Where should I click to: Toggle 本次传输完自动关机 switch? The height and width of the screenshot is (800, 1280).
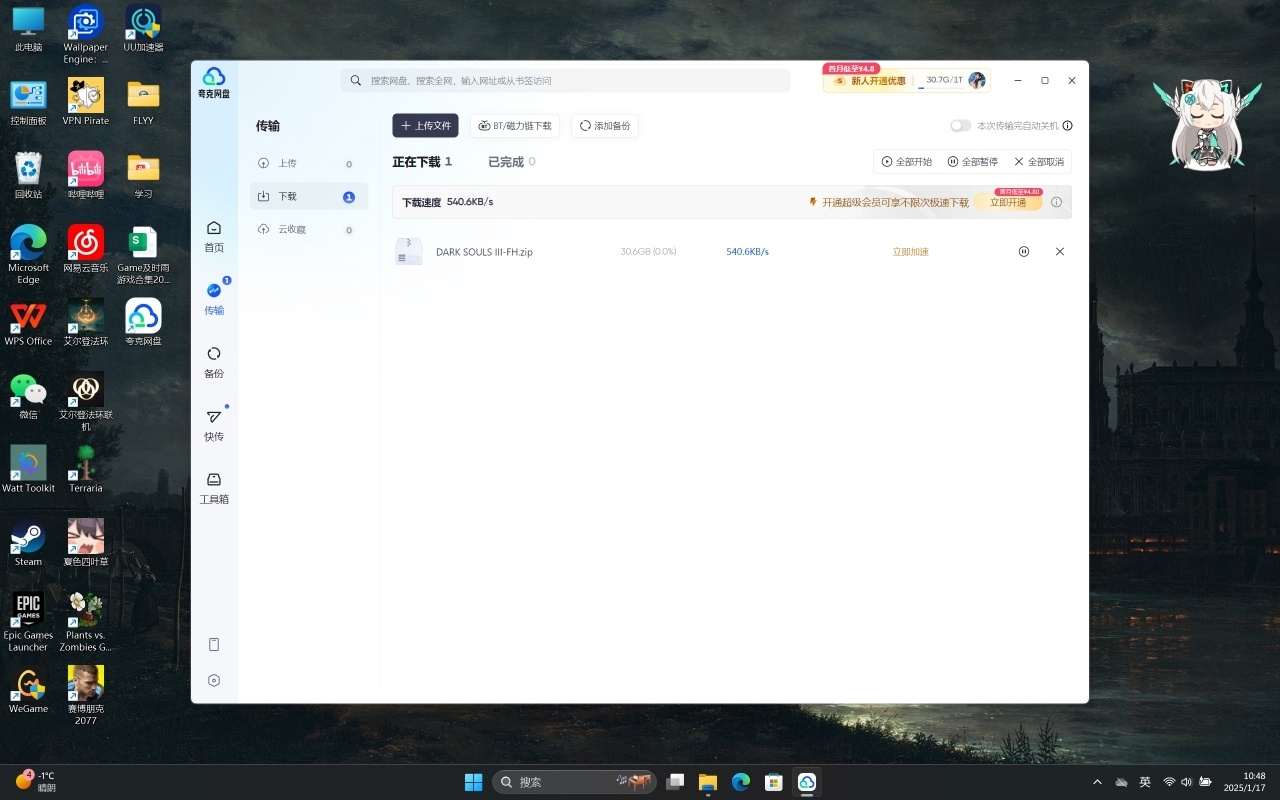click(x=960, y=126)
